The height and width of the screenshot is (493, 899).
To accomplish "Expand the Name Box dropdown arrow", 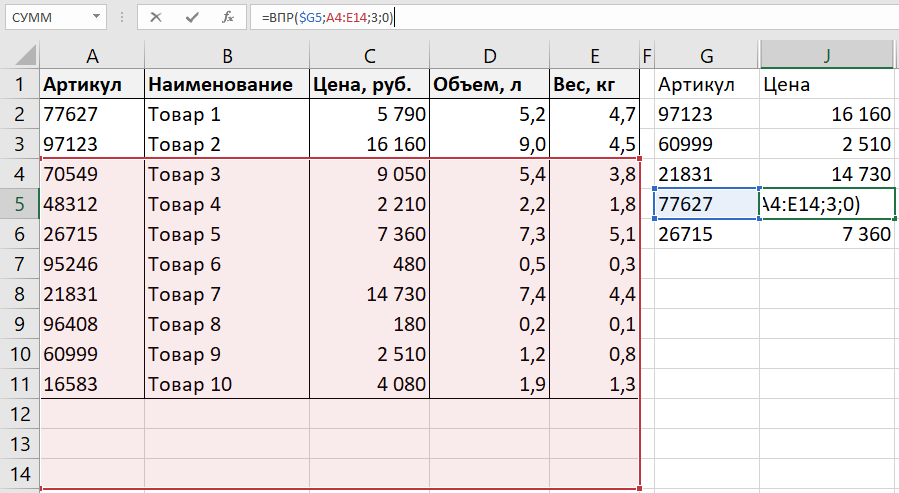I will (x=94, y=18).
